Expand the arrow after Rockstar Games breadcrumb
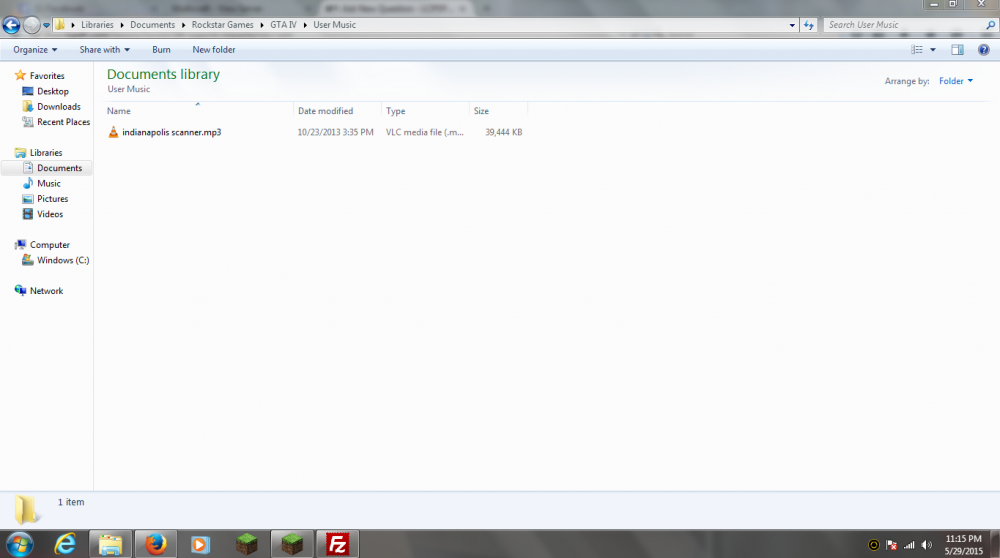Image resolution: width=1000 pixels, height=558 pixels. click(262, 25)
